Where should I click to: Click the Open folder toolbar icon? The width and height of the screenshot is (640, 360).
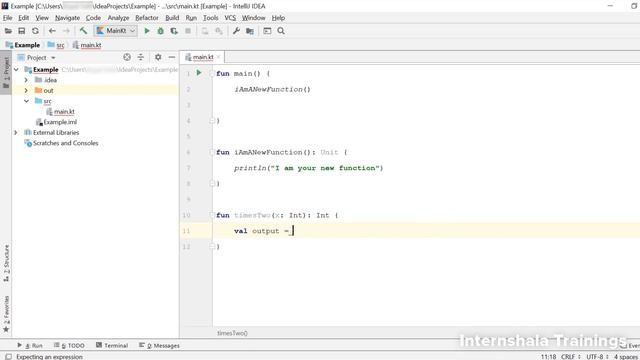[8, 31]
